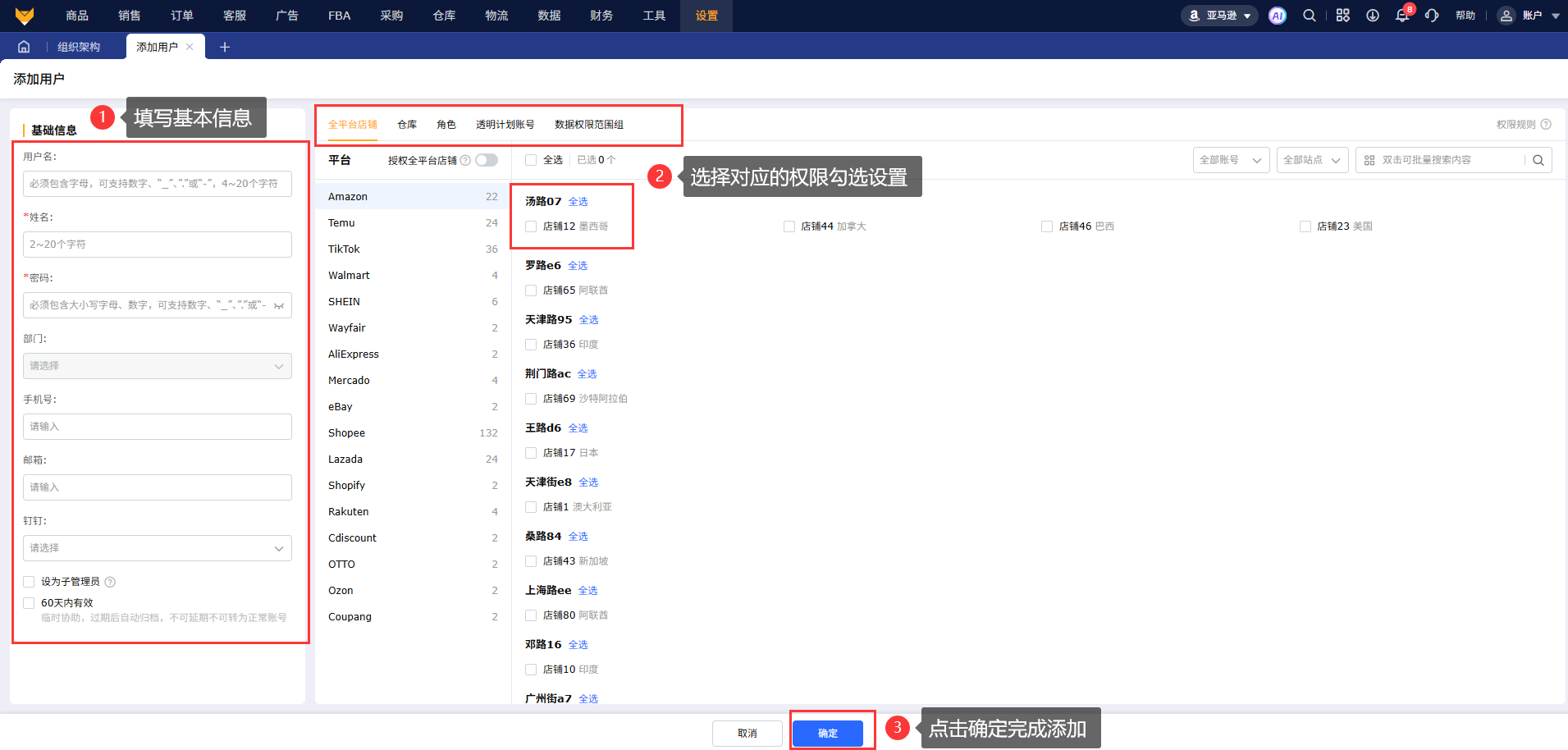The width and height of the screenshot is (1568, 750).
Task: Focus the 手机号 input field
Action: click(x=158, y=427)
